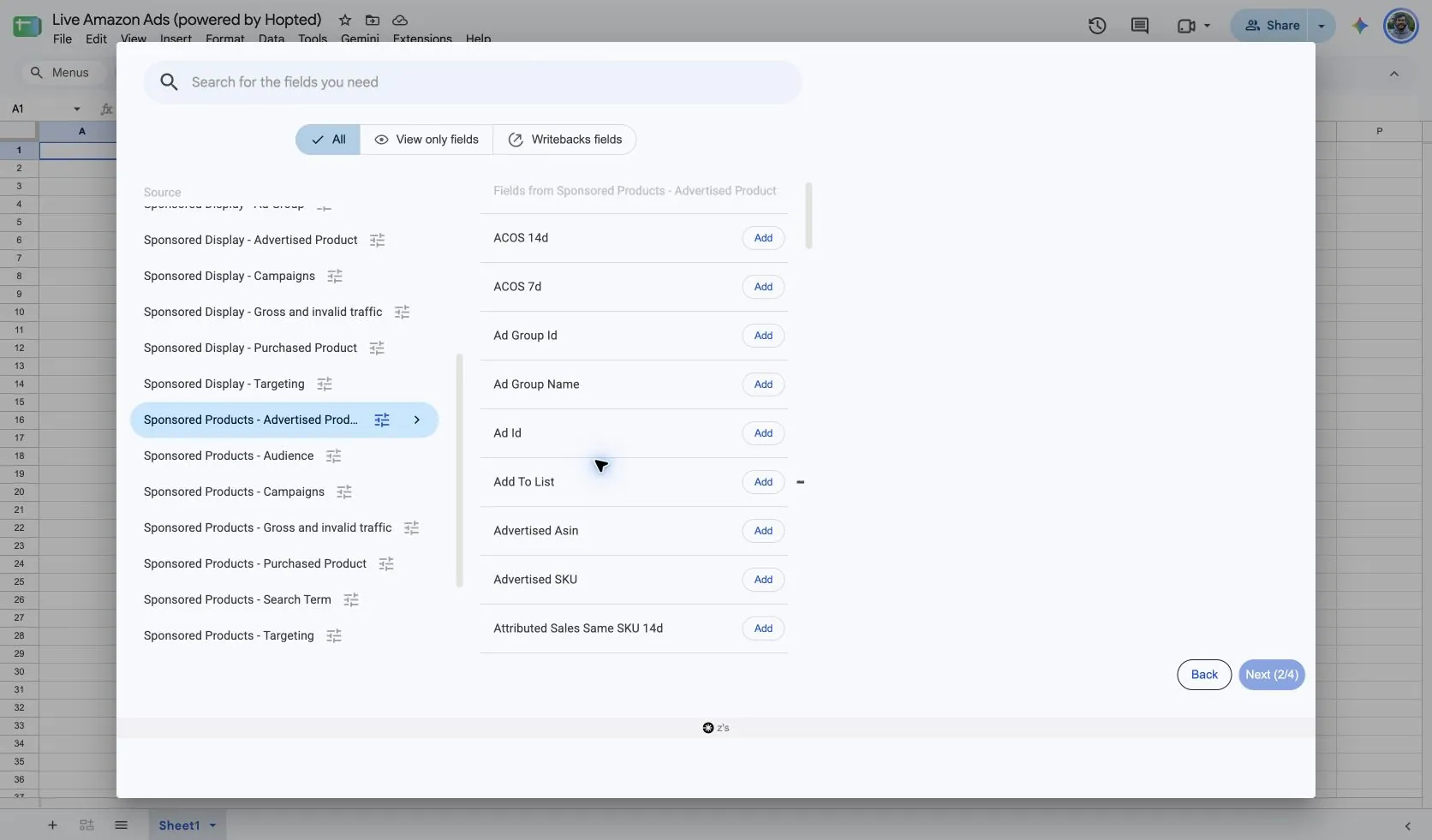
Task: Star the Live Amazon Ads document
Action: (344, 20)
